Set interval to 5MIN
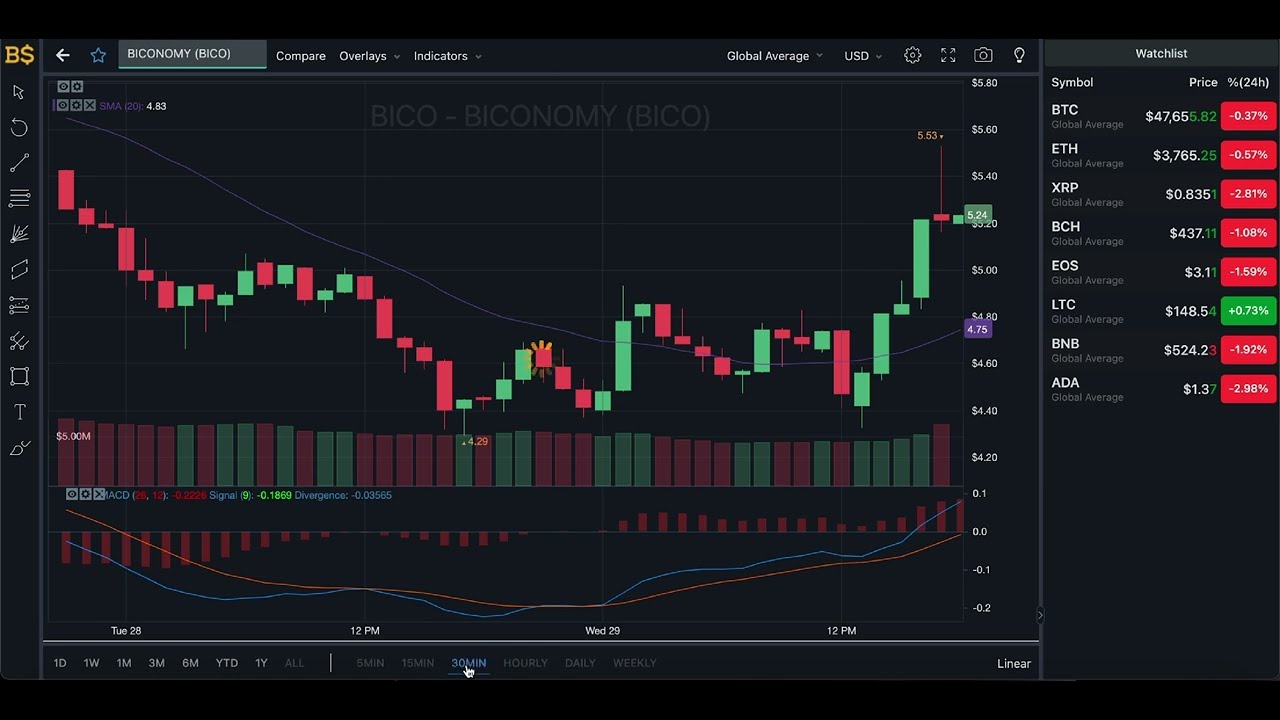The height and width of the screenshot is (720, 1280). [x=370, y=663]
